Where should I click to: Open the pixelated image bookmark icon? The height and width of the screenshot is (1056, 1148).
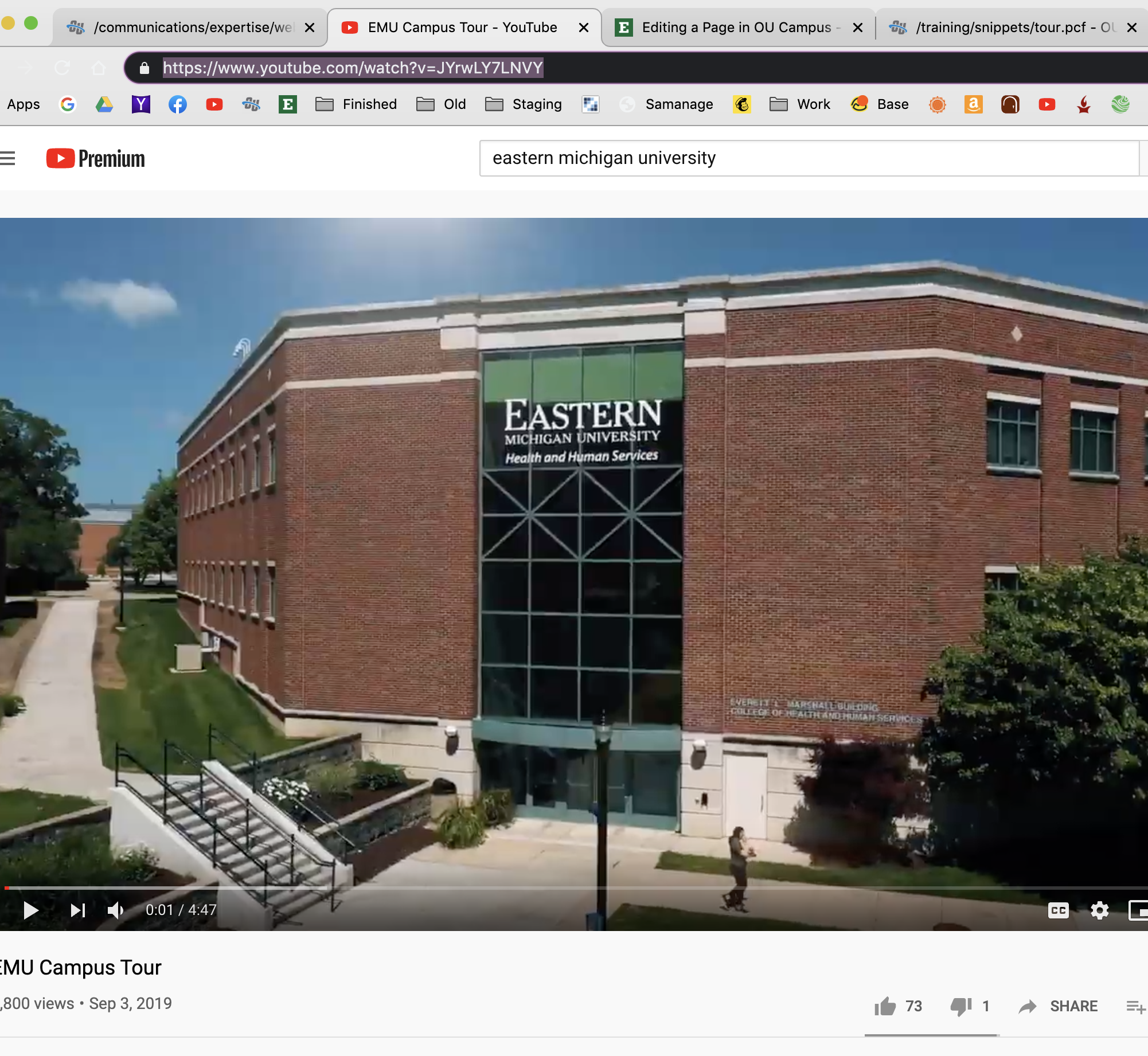591,104
